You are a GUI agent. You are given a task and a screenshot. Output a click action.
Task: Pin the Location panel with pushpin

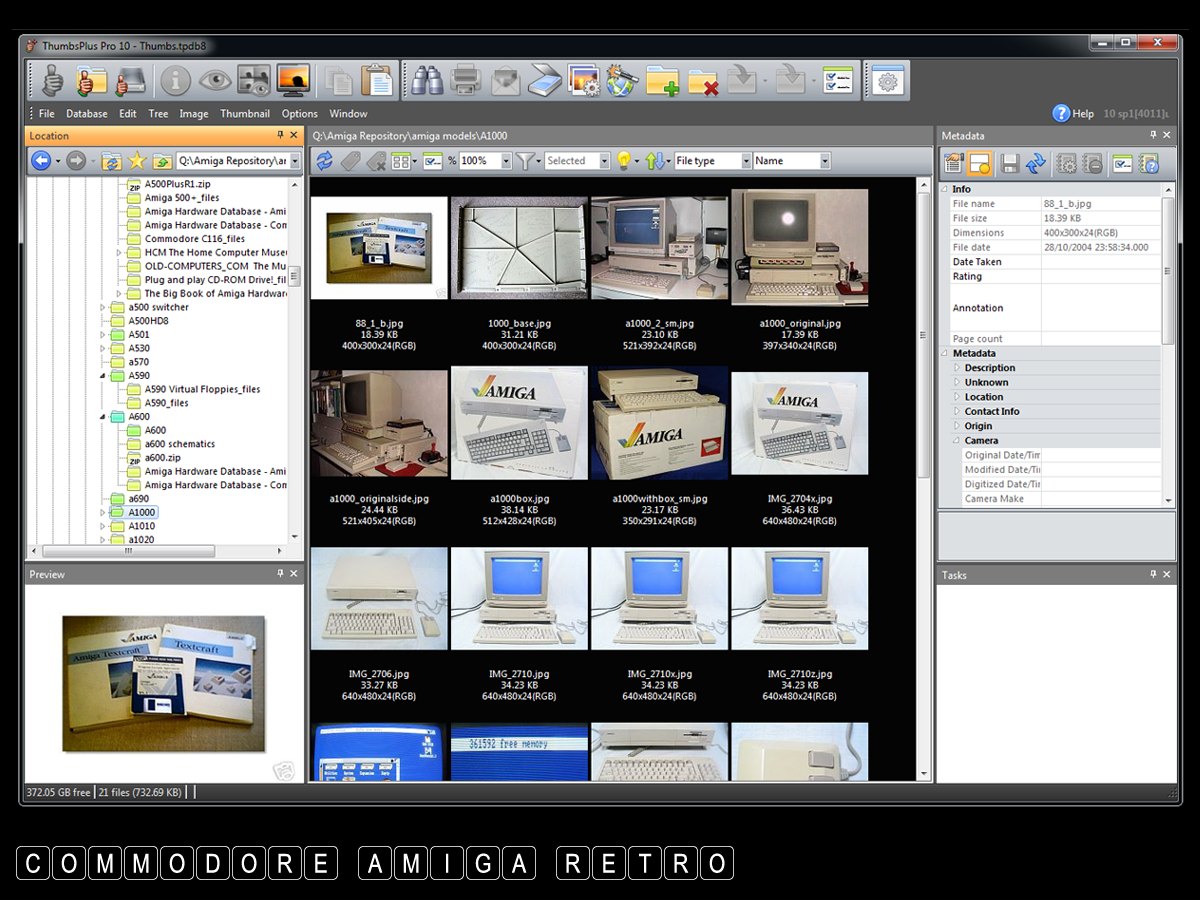pos(280,136)
